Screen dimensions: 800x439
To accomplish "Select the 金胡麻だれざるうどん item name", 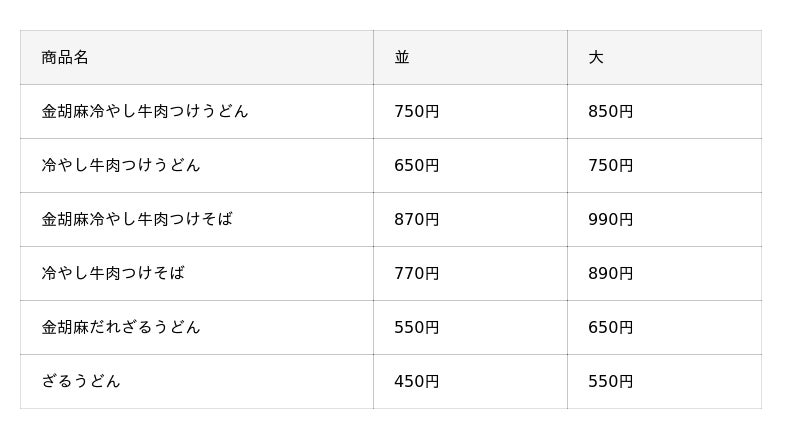I will tap(121, 327).
